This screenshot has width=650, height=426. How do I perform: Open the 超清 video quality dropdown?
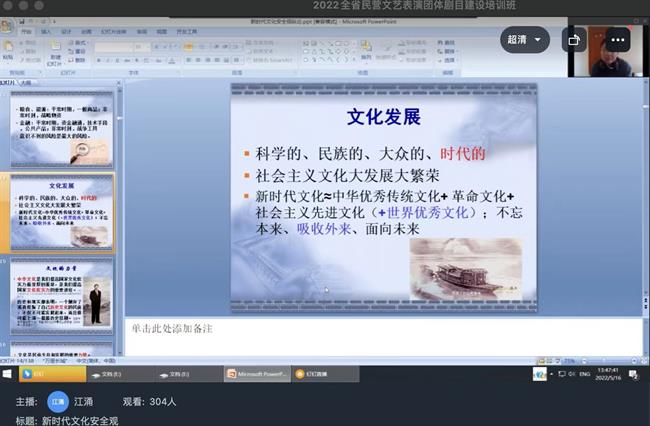coord(525,40)
